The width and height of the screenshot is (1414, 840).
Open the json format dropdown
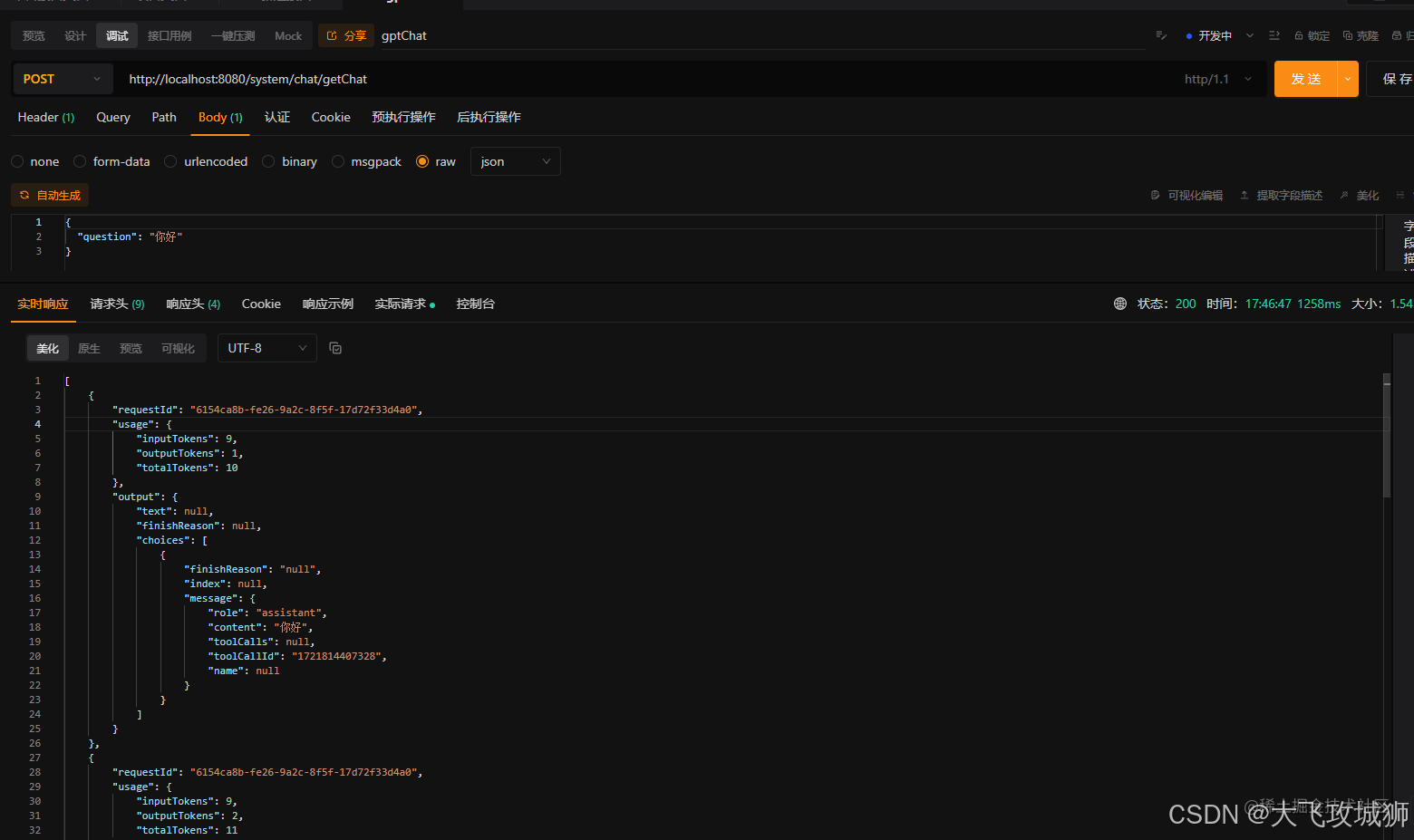515,161
